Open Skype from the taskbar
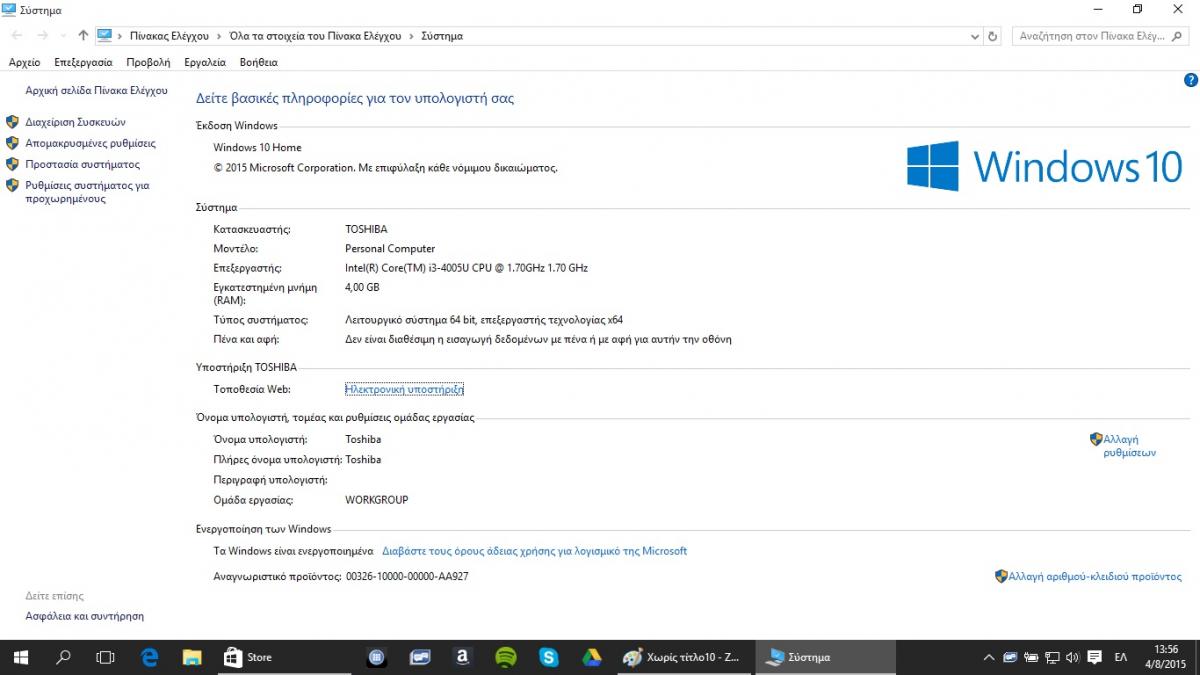This screenshot has width=1200, height=675. [548, 657]
